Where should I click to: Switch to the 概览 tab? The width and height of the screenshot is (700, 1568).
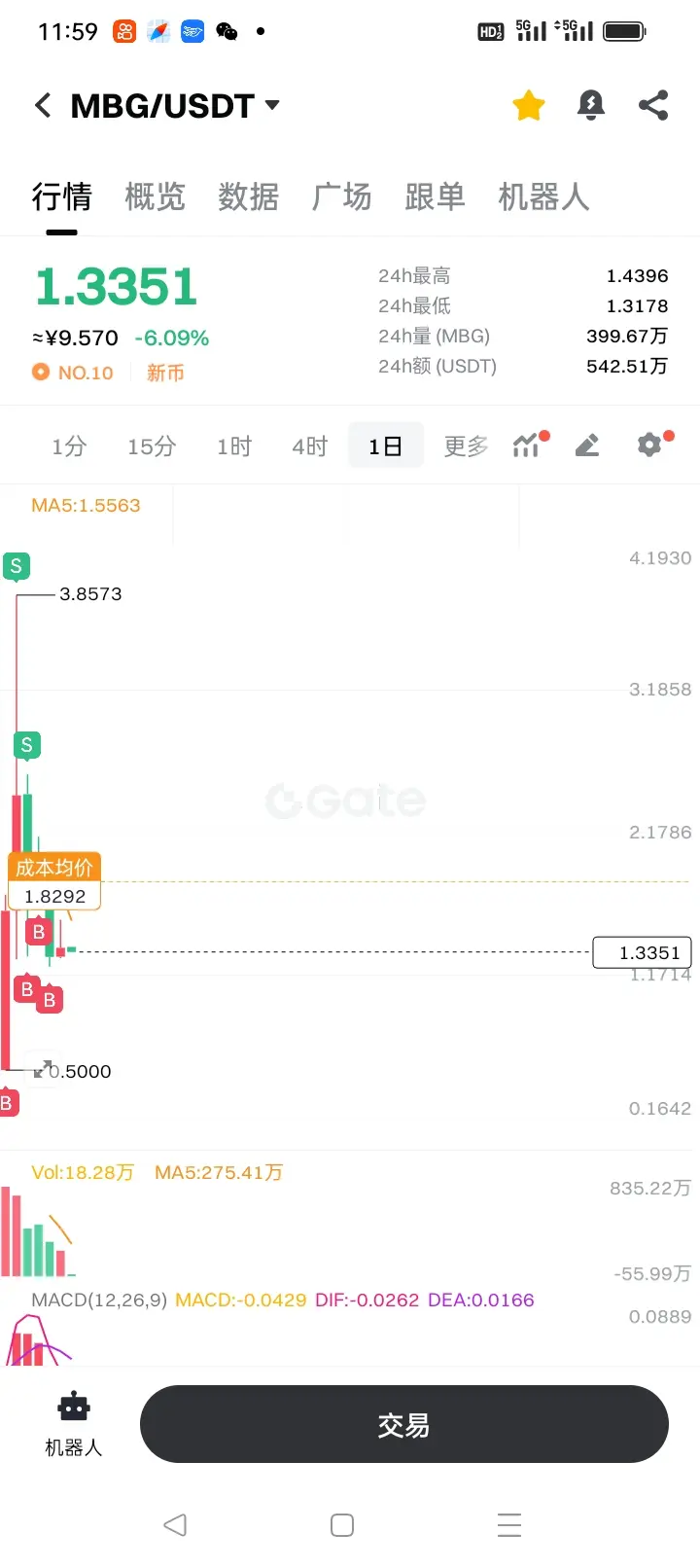[x=155, y=196]
